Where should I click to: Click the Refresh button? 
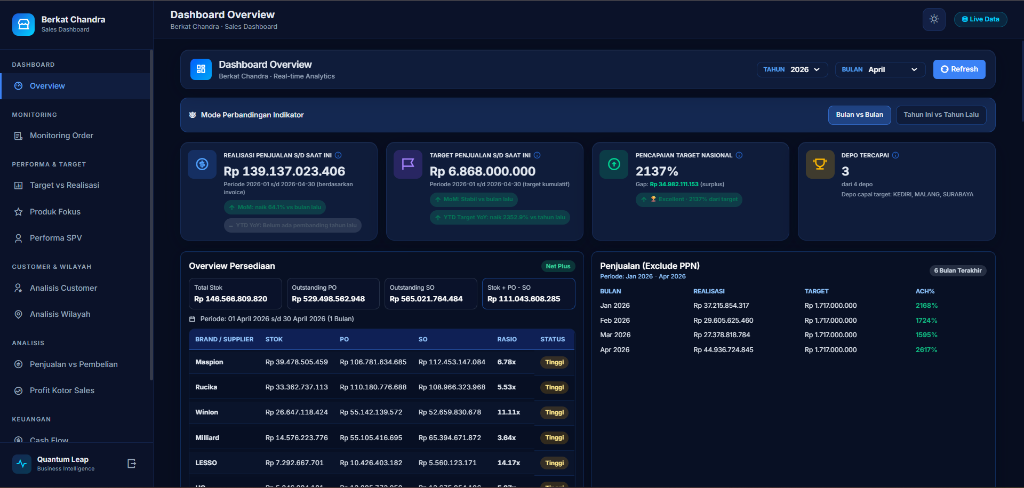pos(959,69)
